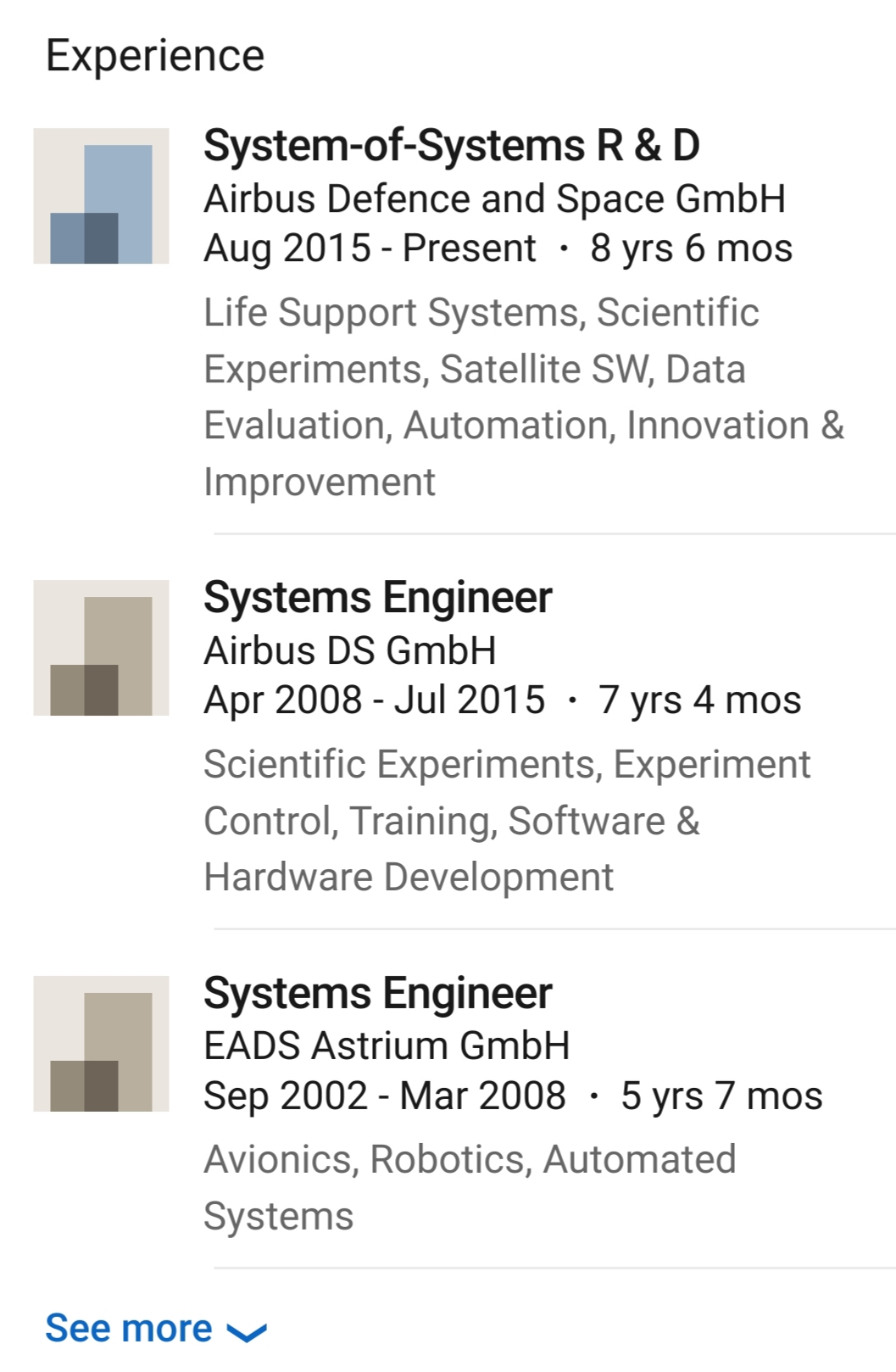
Task: Select the Airbus Defence and Space GmbH name
Action: click(x=494, y=199)
